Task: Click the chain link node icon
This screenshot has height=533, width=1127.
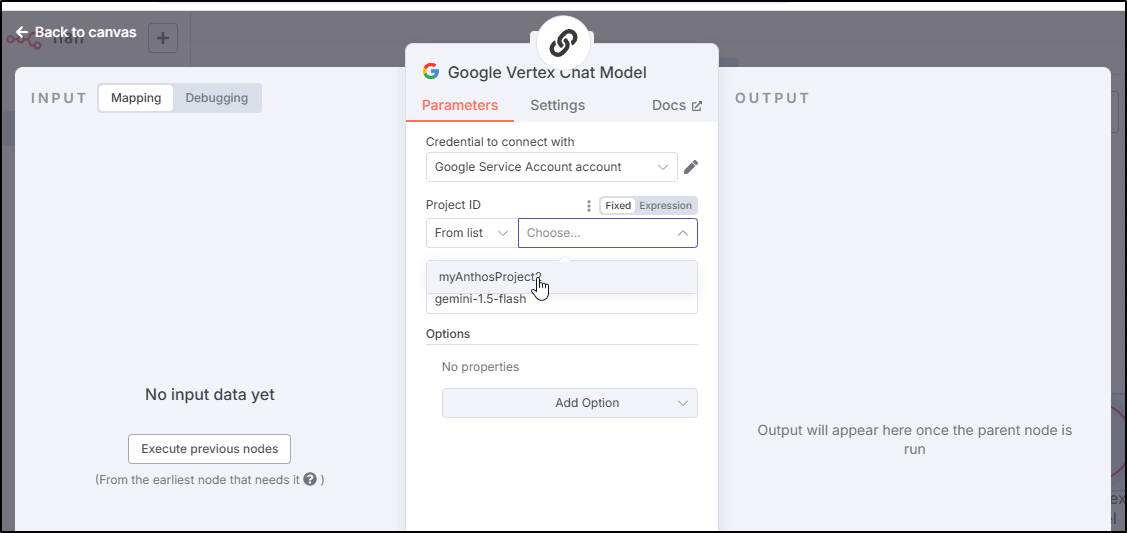Action: (563, 45)
